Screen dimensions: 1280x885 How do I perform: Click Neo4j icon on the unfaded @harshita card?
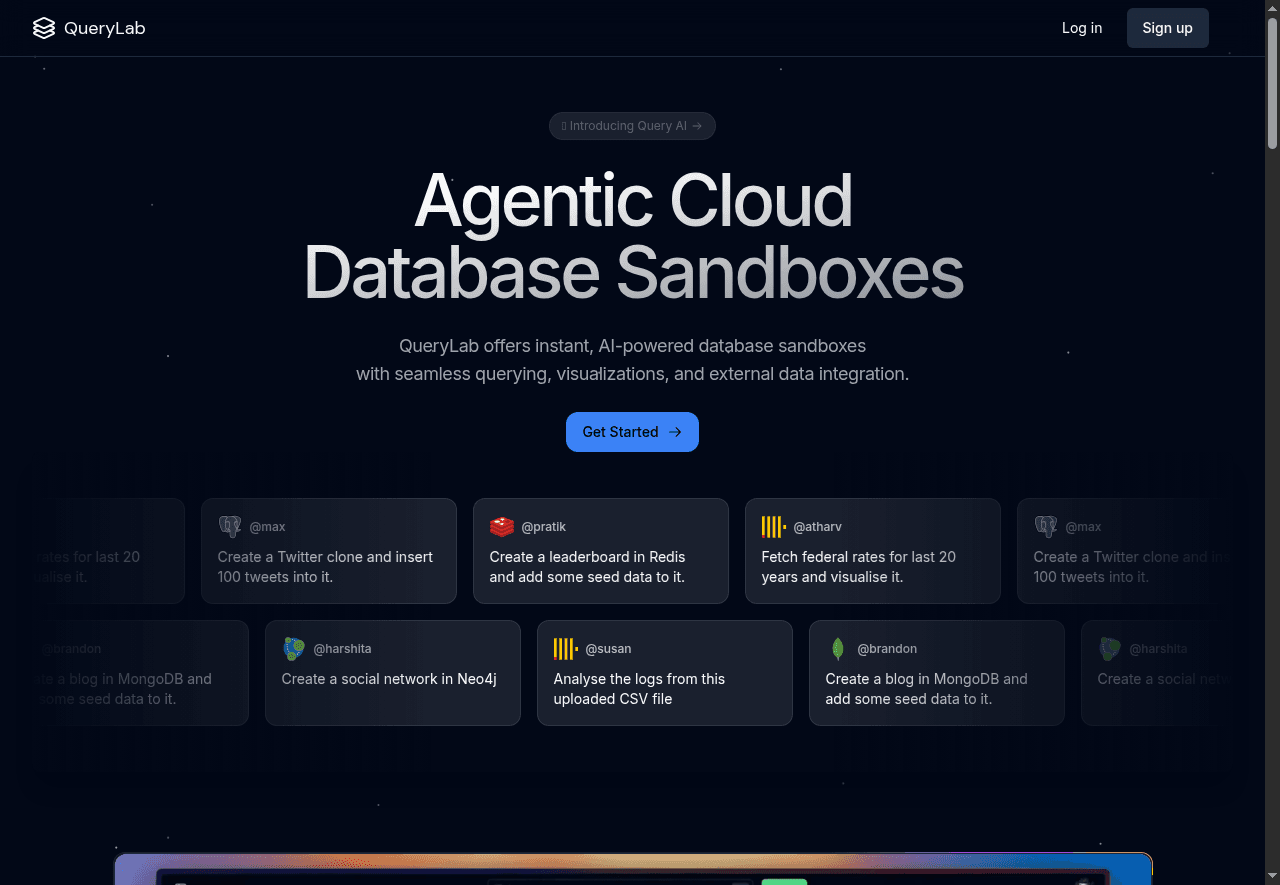coord(294,649)
